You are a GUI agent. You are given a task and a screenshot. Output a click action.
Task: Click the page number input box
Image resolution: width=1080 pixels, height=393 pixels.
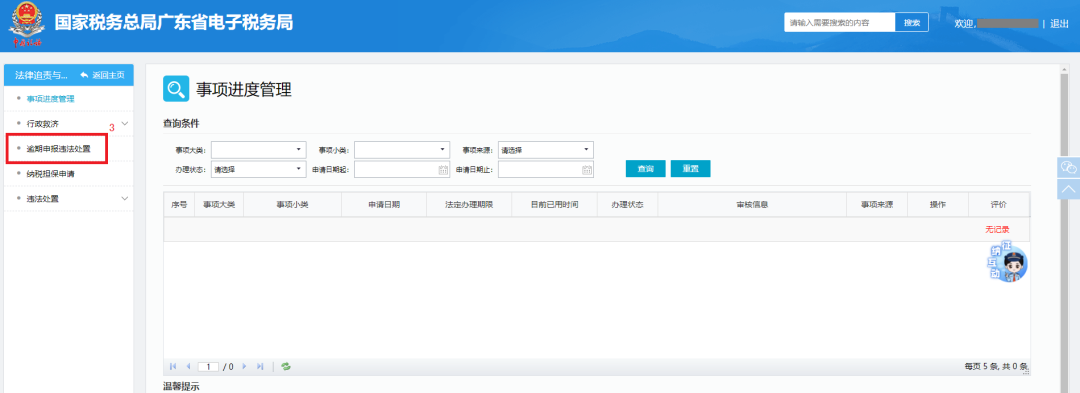click(208, 367)
